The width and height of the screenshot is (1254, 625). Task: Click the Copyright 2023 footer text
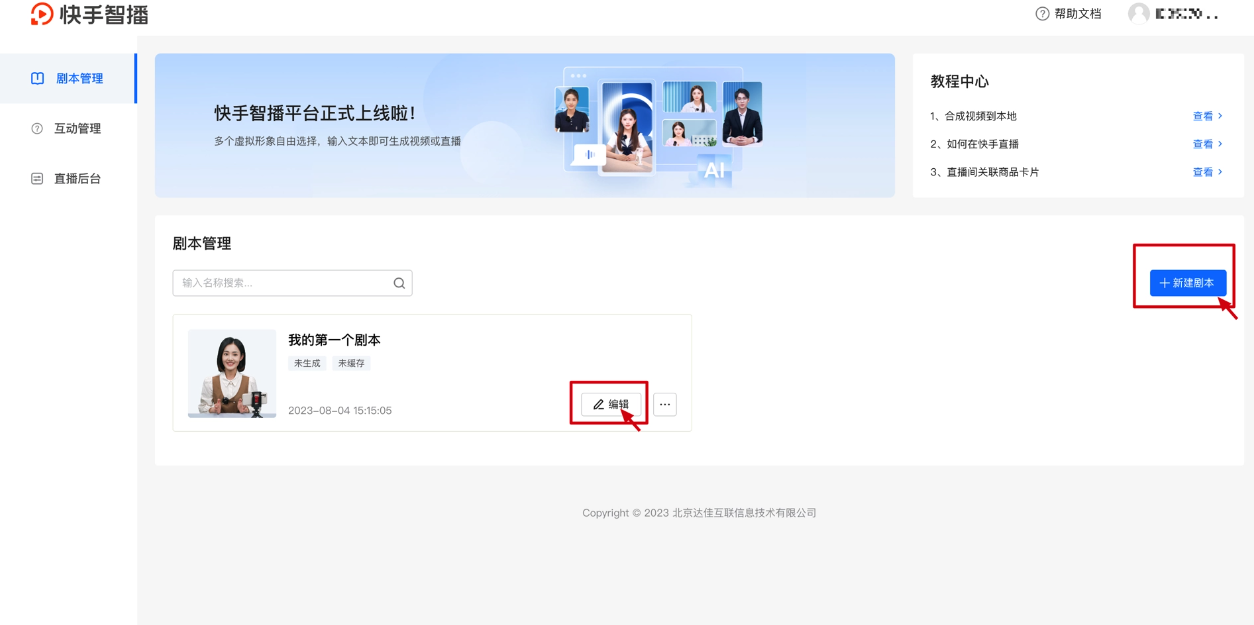point(700,513)
